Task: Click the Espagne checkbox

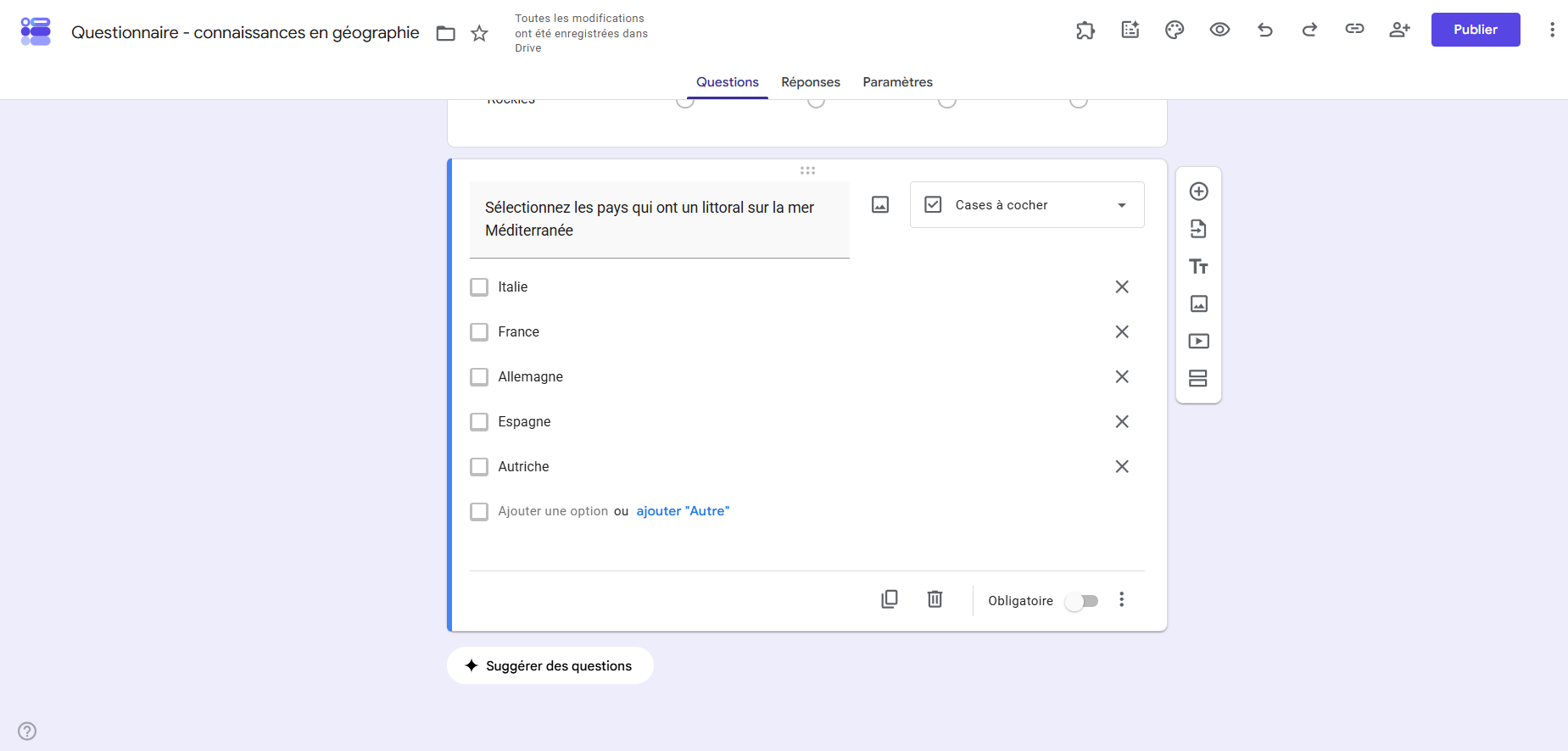Action: pyautogui.click(x=479, y=422)
